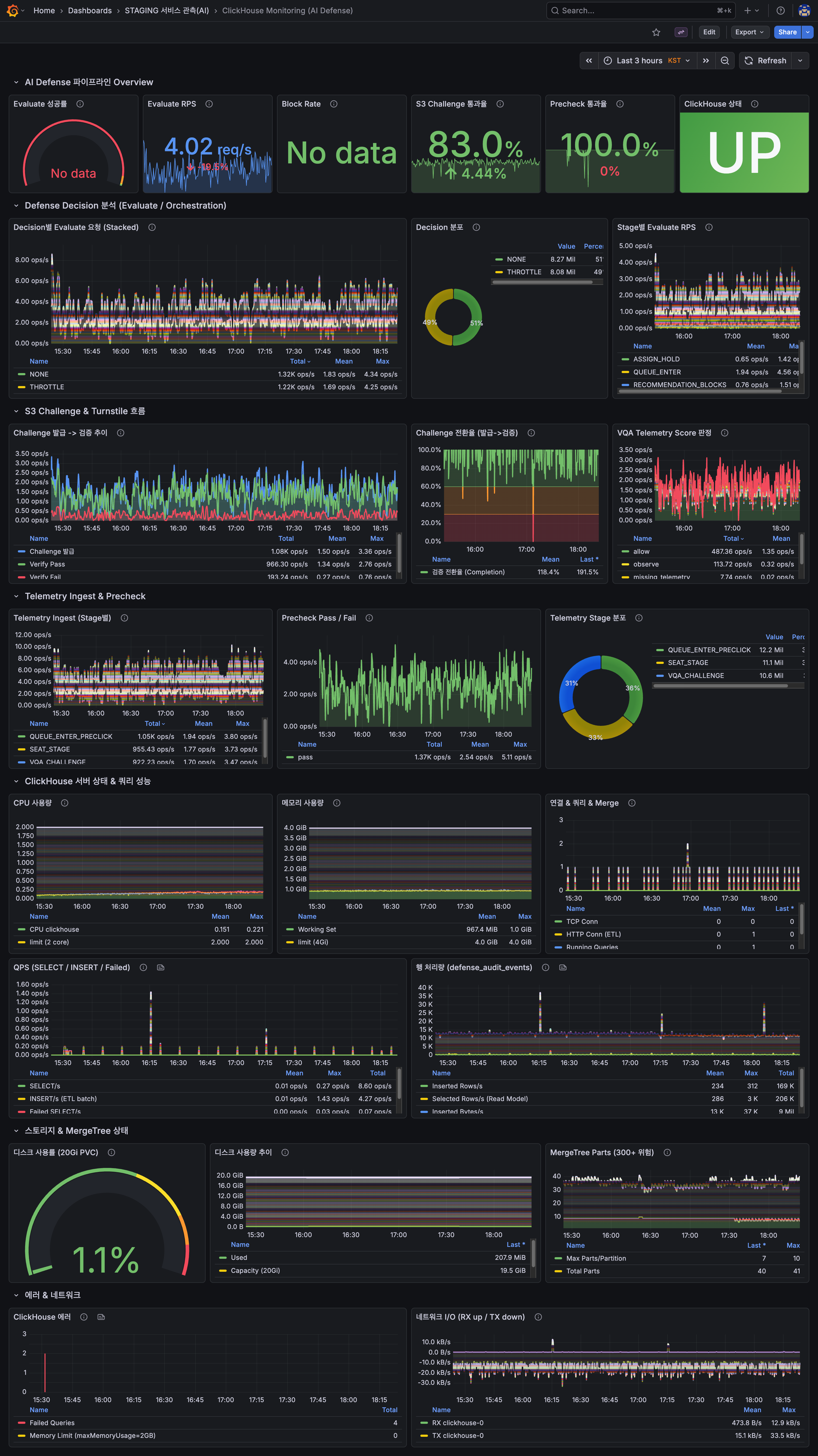Screen dimensions: 818x1456
Task: Show info for Block Rate panel
Action: pyautogui.click(x=334, y=104)
